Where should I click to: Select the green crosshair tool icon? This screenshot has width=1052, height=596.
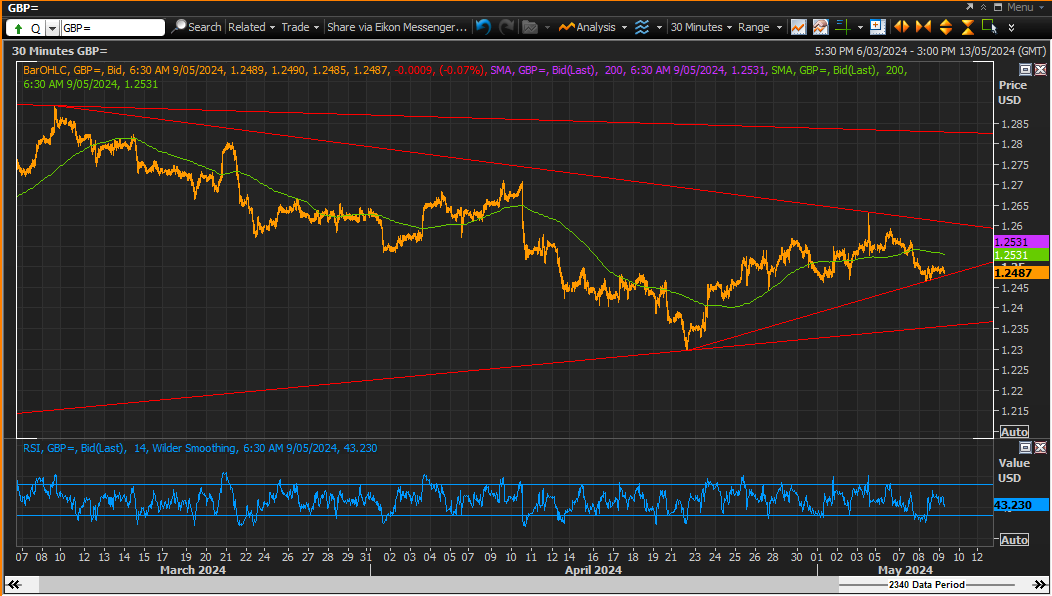click(843, 27)
